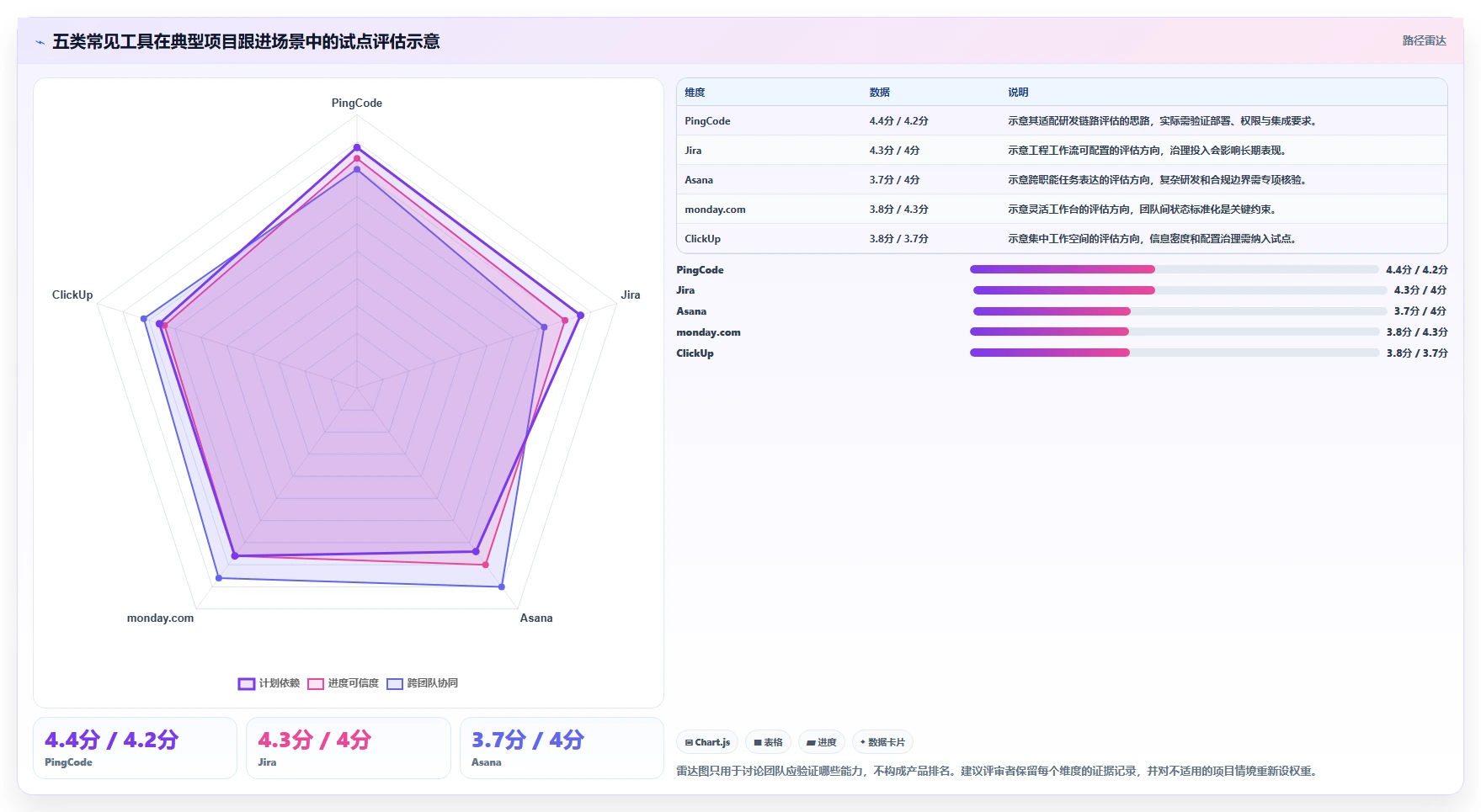1481x812 pixels.
Task: Select the Jira 4.3分 / 4分 summary card
Action: [349, 748]
